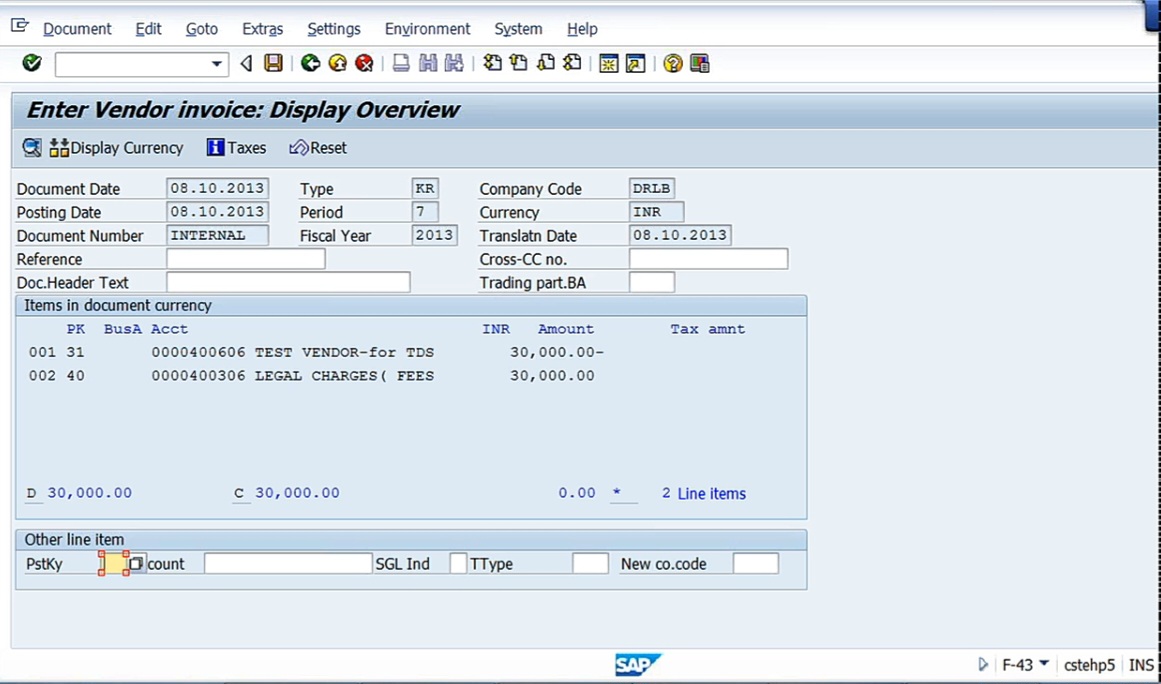Click the Display Currency button

point(116,148)
